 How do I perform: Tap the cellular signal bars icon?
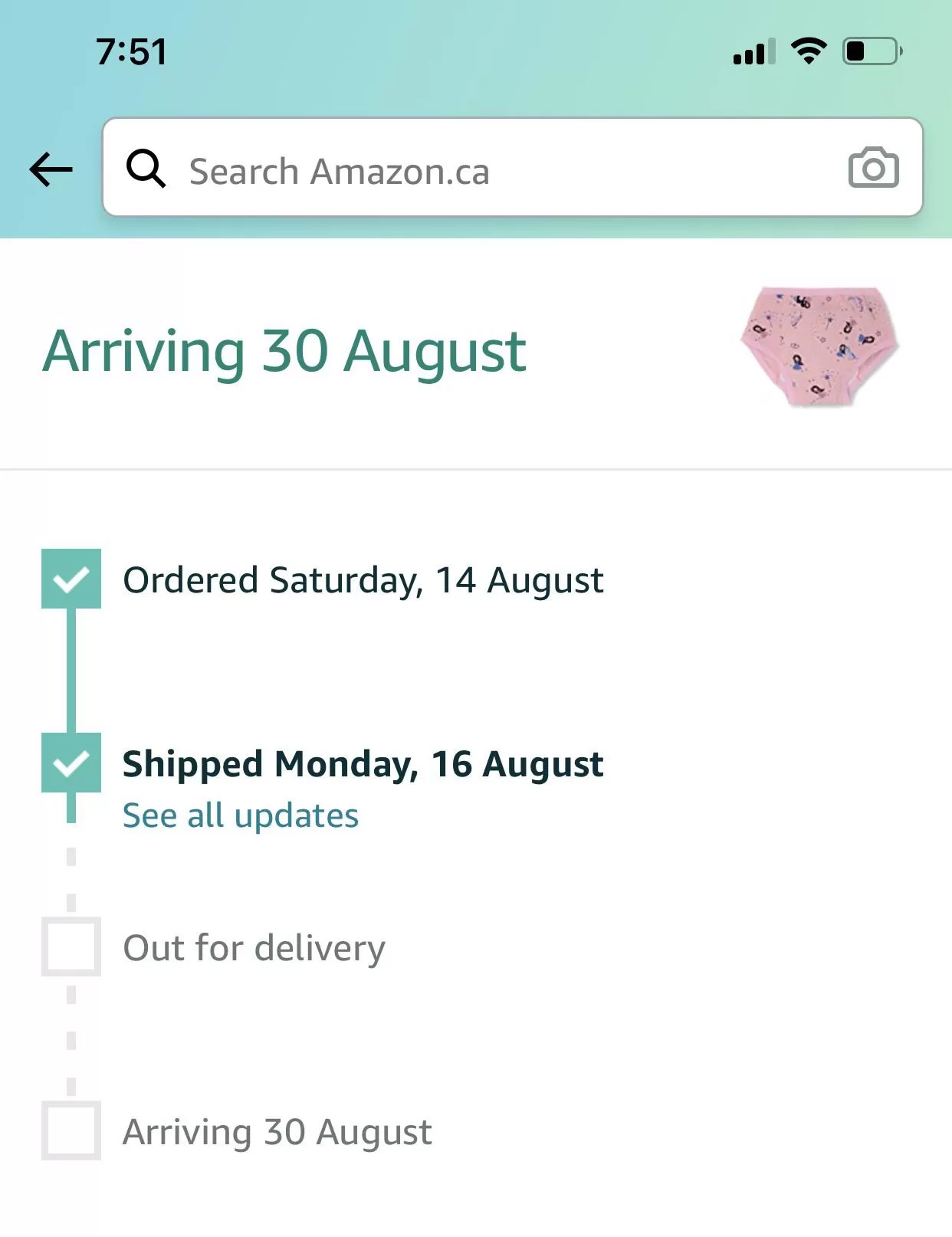click(753, 52)
